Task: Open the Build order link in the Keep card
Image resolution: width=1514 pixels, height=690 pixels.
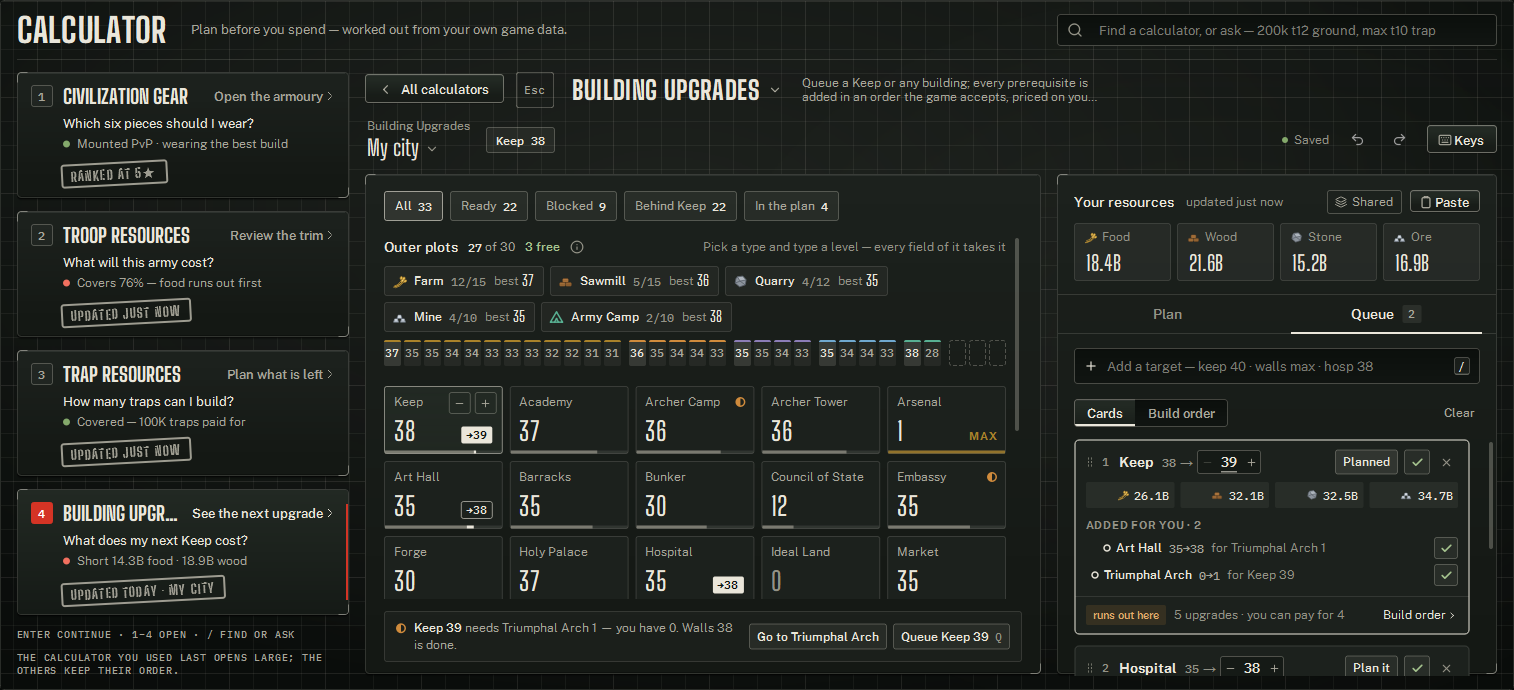Action: [1419, 615]
